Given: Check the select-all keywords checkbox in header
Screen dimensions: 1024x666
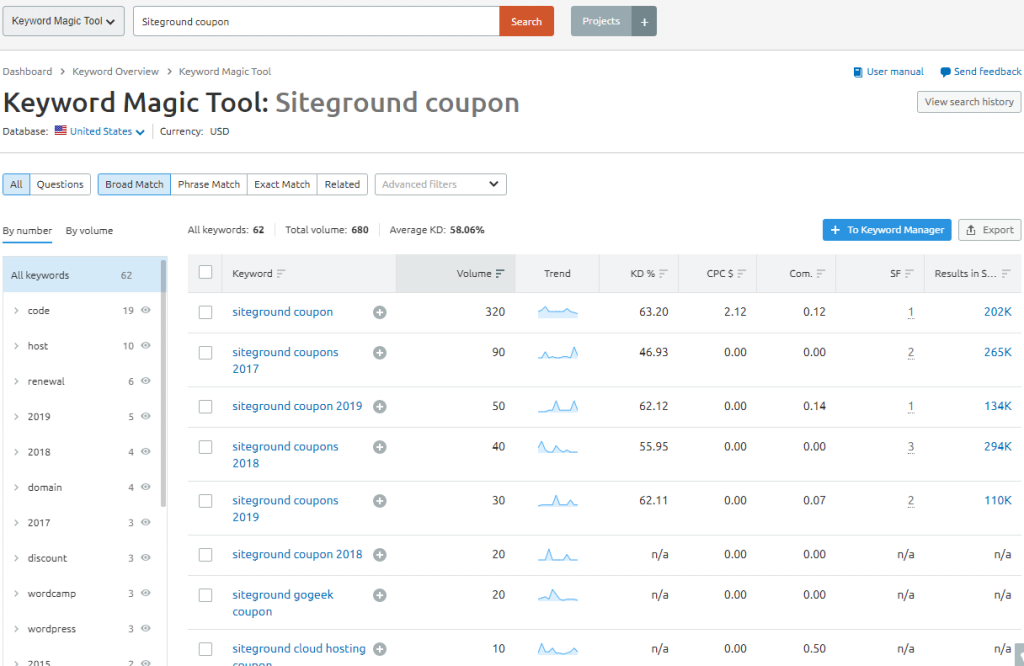Looking at the screenshot, I should coord(205,272).
